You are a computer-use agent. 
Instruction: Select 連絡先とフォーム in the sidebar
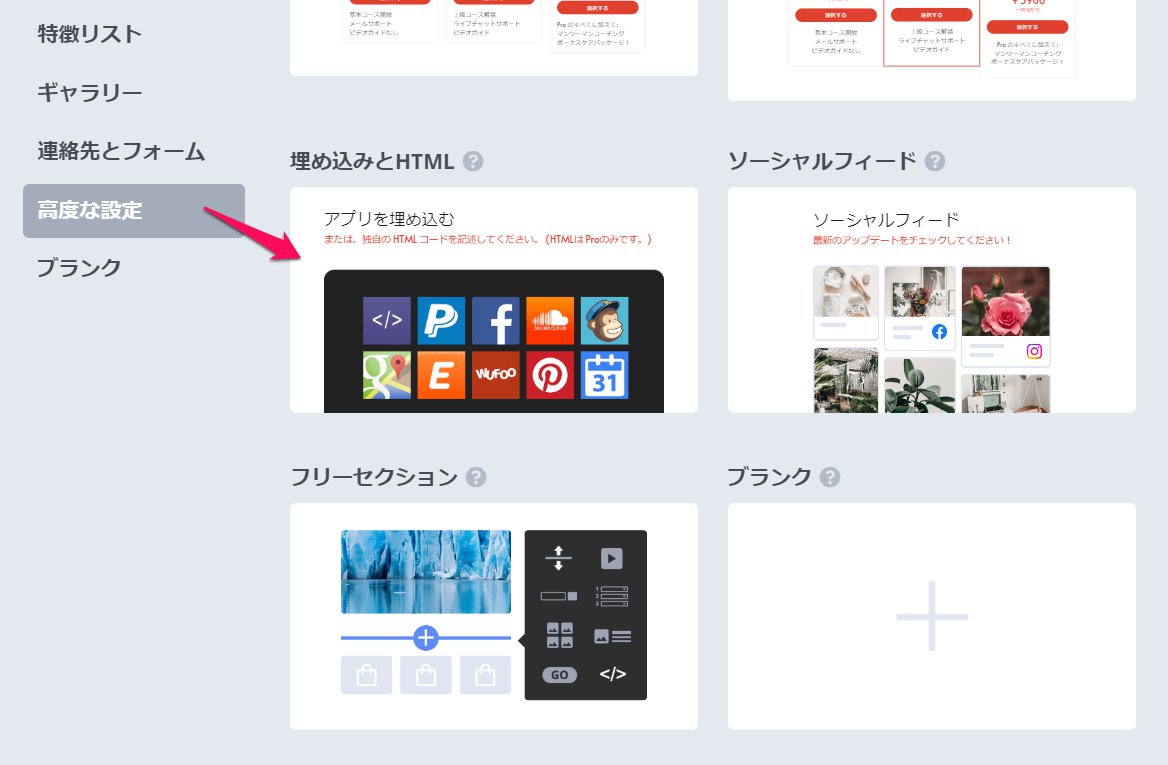tap(121, 151)
